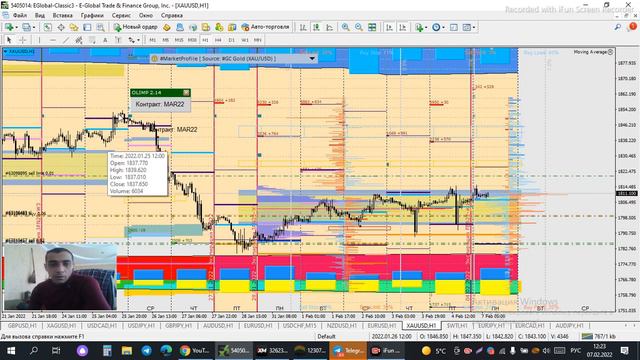Expand the Templates dropdown arrow
This screenshot has height=360, width=640.
(x=474, y=27)
